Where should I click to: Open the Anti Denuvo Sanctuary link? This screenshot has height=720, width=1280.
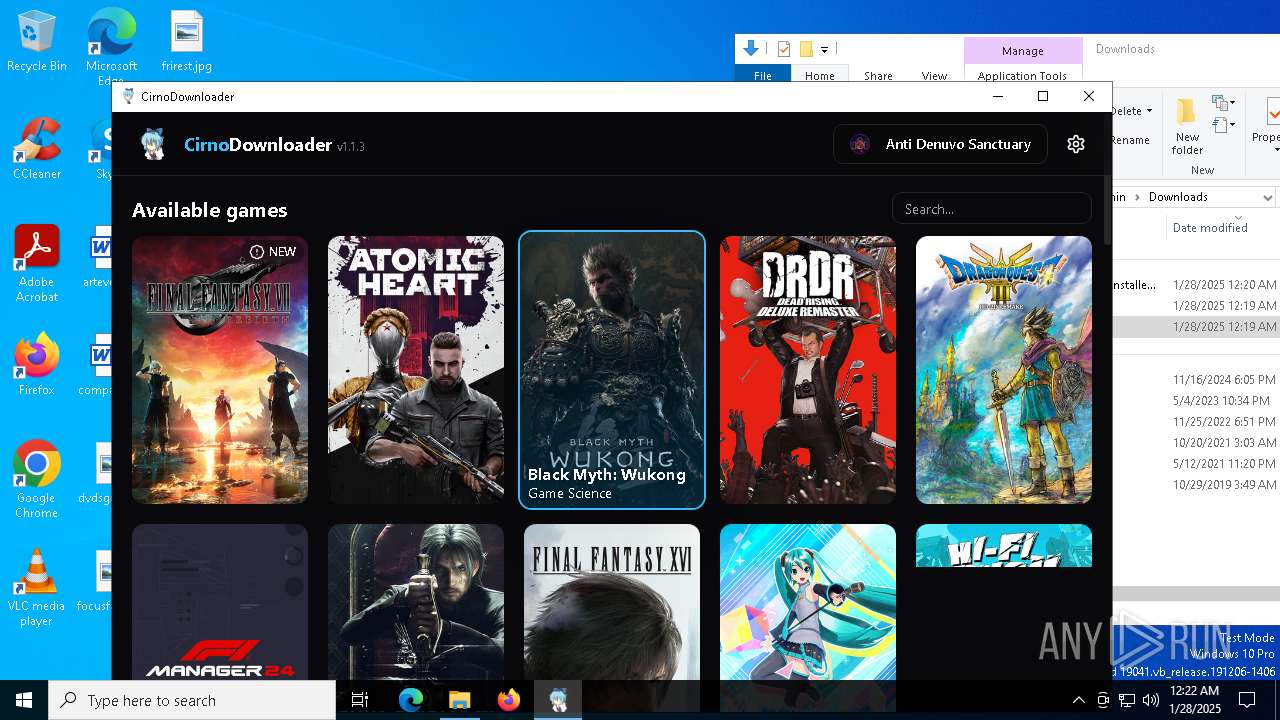click(x=940, y=144)
